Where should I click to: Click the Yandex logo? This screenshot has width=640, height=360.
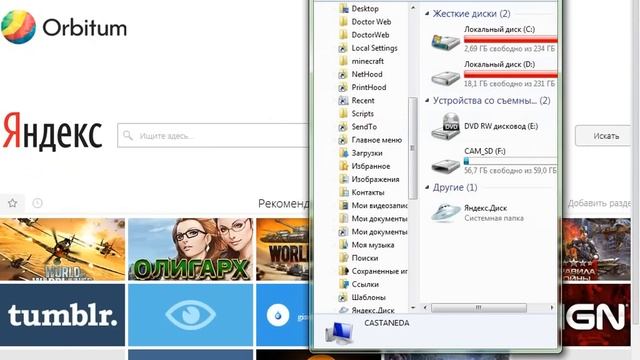point(52,132)
